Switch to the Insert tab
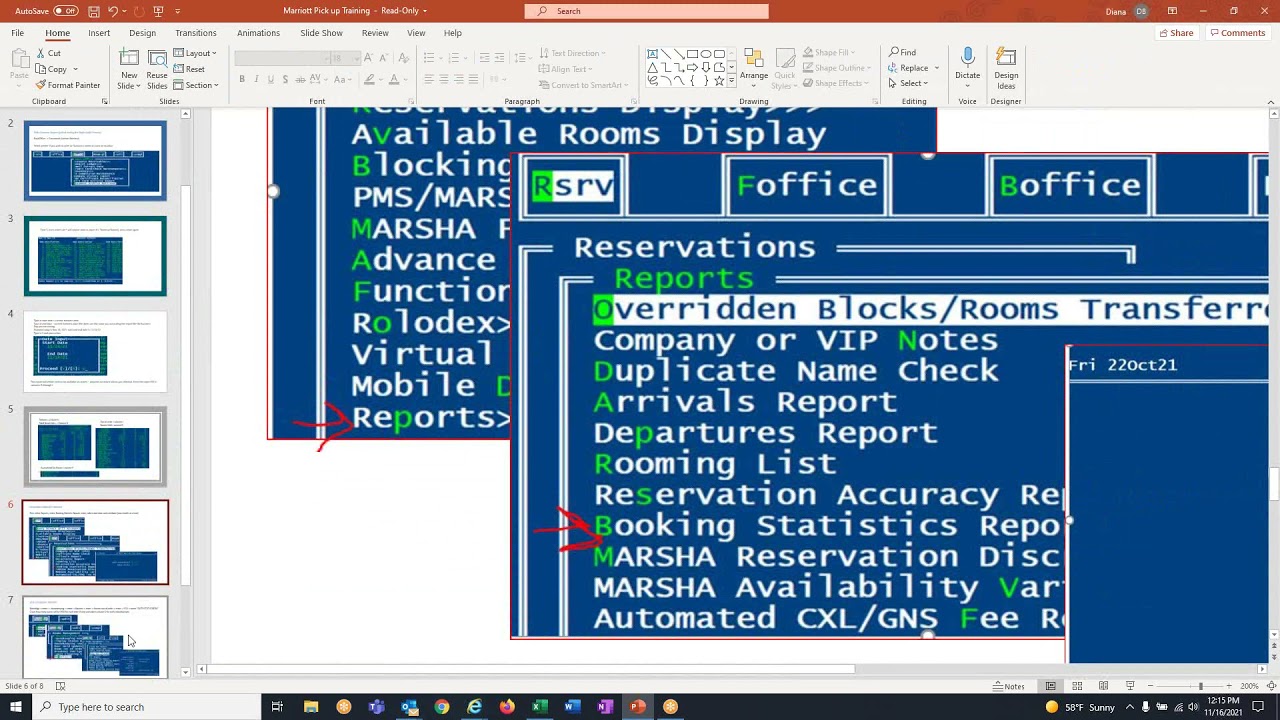Screen dimensions: 1280x720 coord(99,33)
